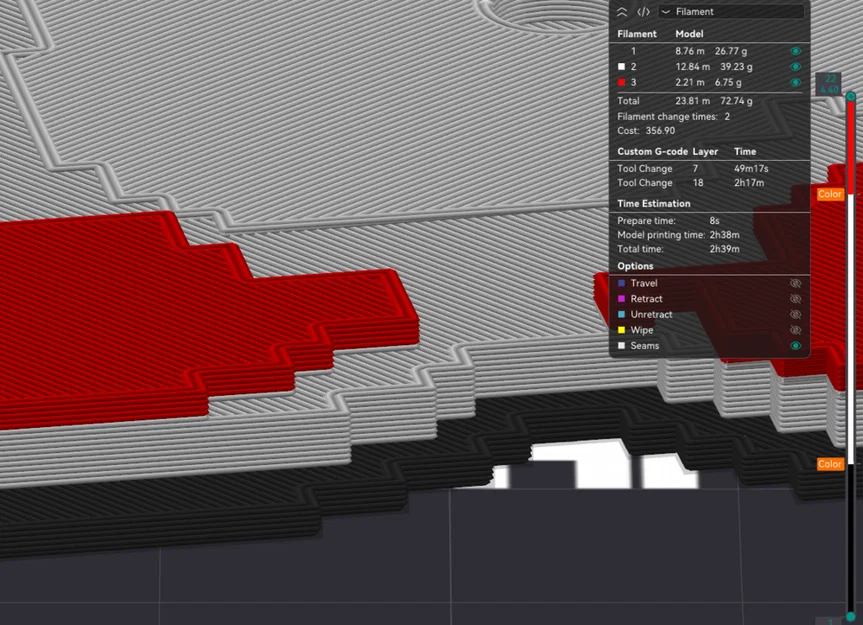This screenshot has width=863, height=625.
Task: Show Travel moves via eye icon
Action: (795, 283)
